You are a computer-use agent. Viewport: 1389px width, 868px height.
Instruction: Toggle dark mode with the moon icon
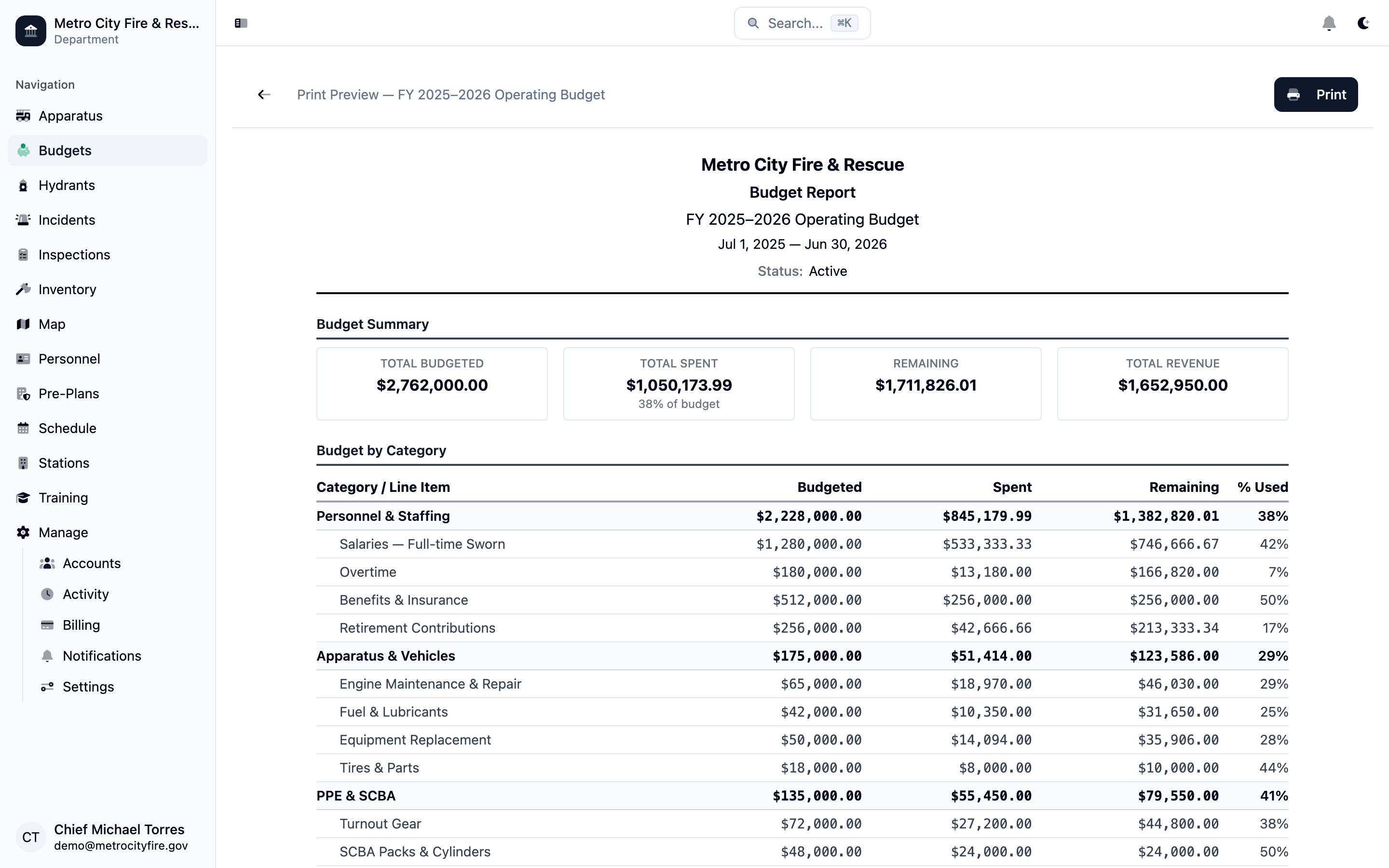(x=1364, y=23)
